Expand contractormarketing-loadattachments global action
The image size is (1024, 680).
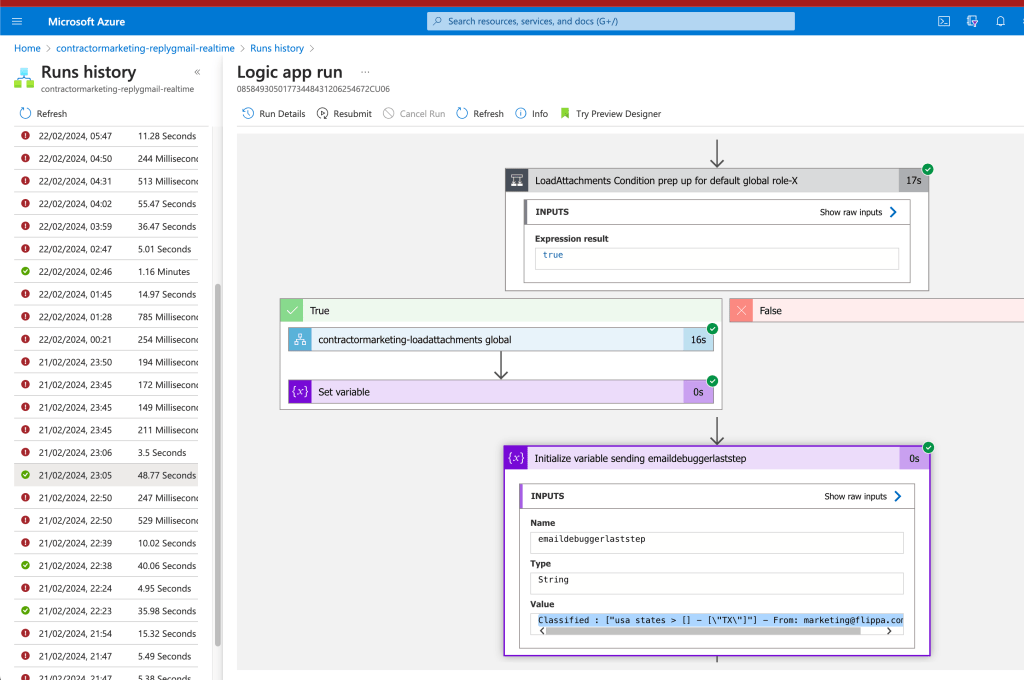point(501,340)
